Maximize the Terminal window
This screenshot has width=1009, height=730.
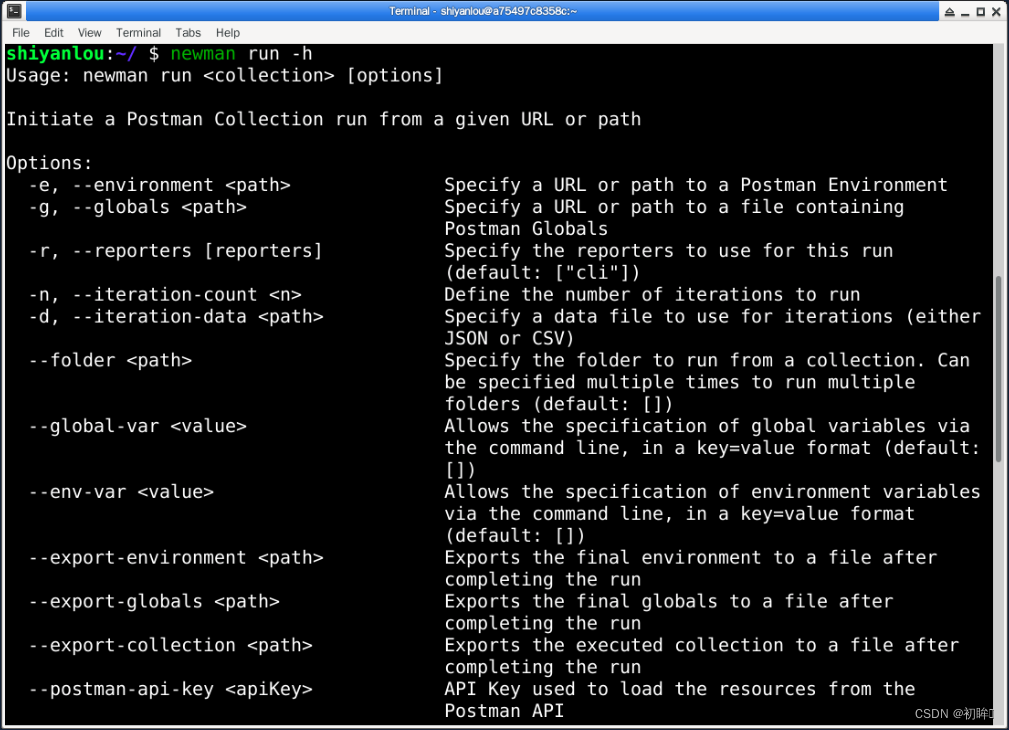(981, 12)
